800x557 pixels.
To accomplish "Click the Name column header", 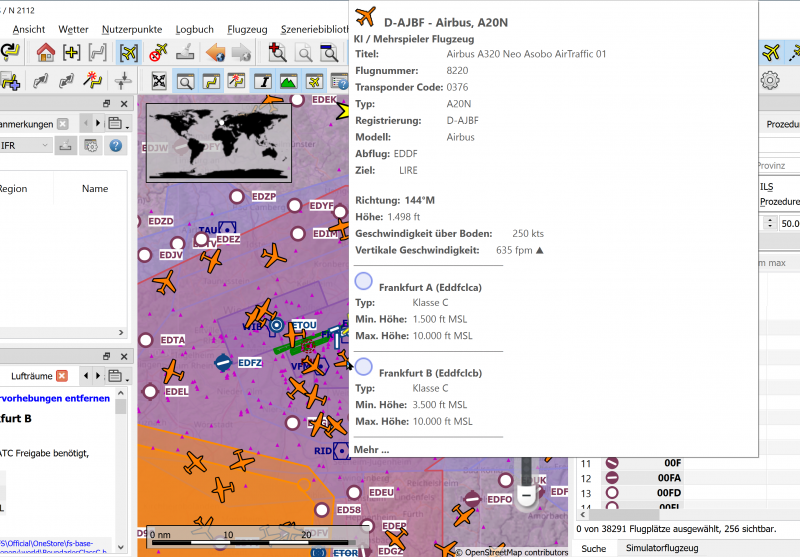I will point(95,189).
